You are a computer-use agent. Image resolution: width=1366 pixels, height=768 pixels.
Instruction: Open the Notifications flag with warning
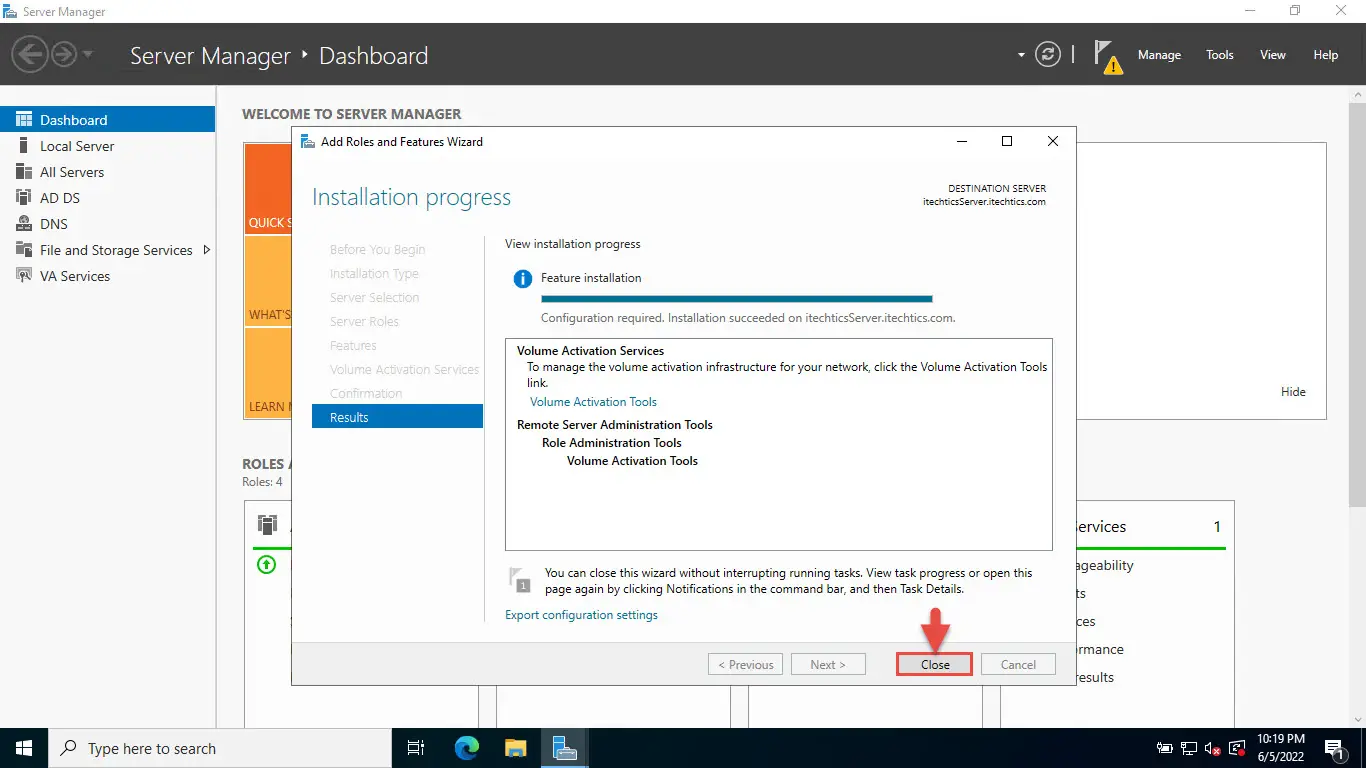click(1106, 56)
